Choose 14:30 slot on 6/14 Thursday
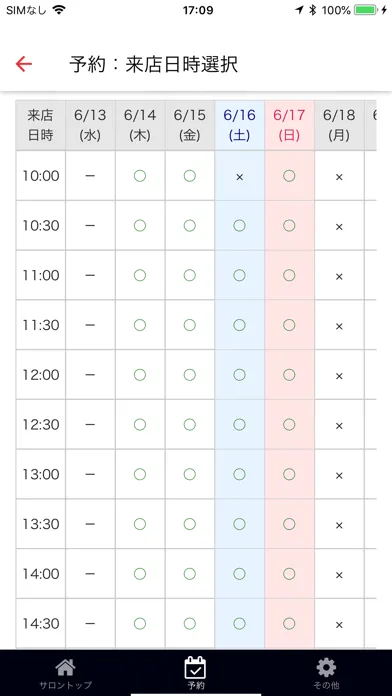This screenshot has height=696, width=392. (140, 624)
